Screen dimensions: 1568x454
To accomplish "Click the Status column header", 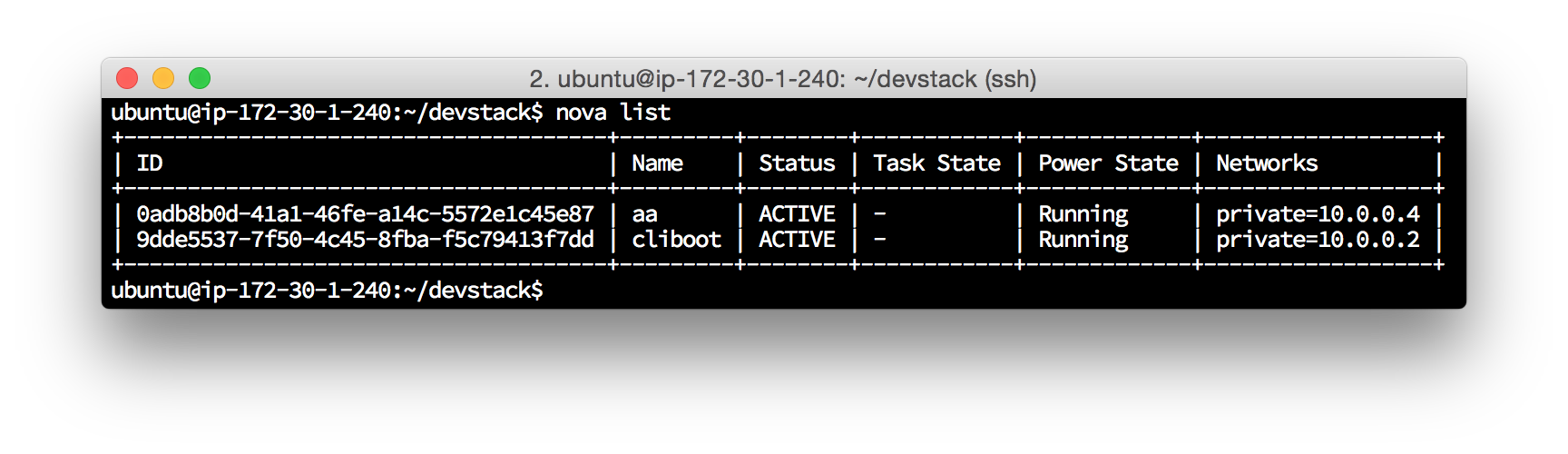I will tap(797, 163).
